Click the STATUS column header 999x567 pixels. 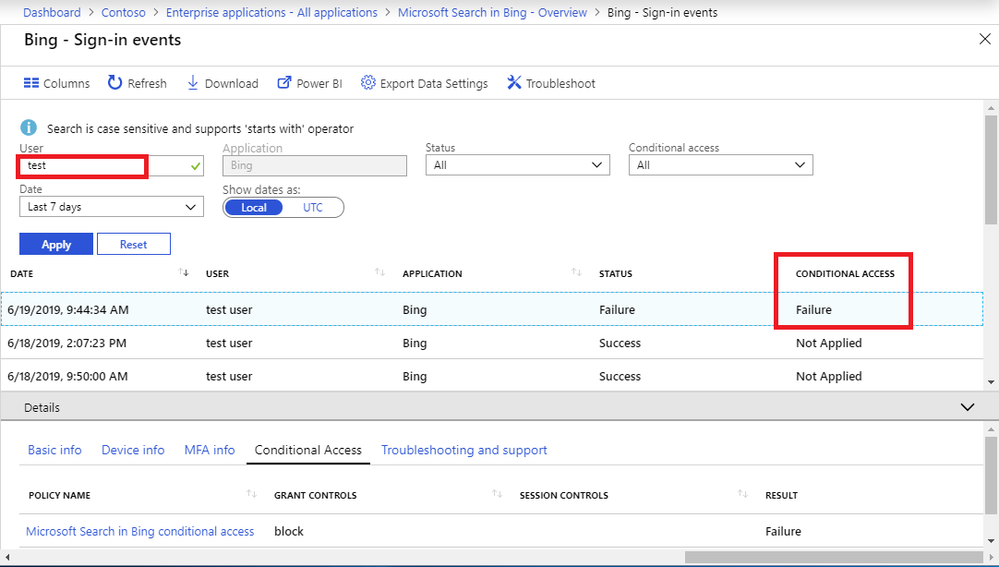point(615,273)
